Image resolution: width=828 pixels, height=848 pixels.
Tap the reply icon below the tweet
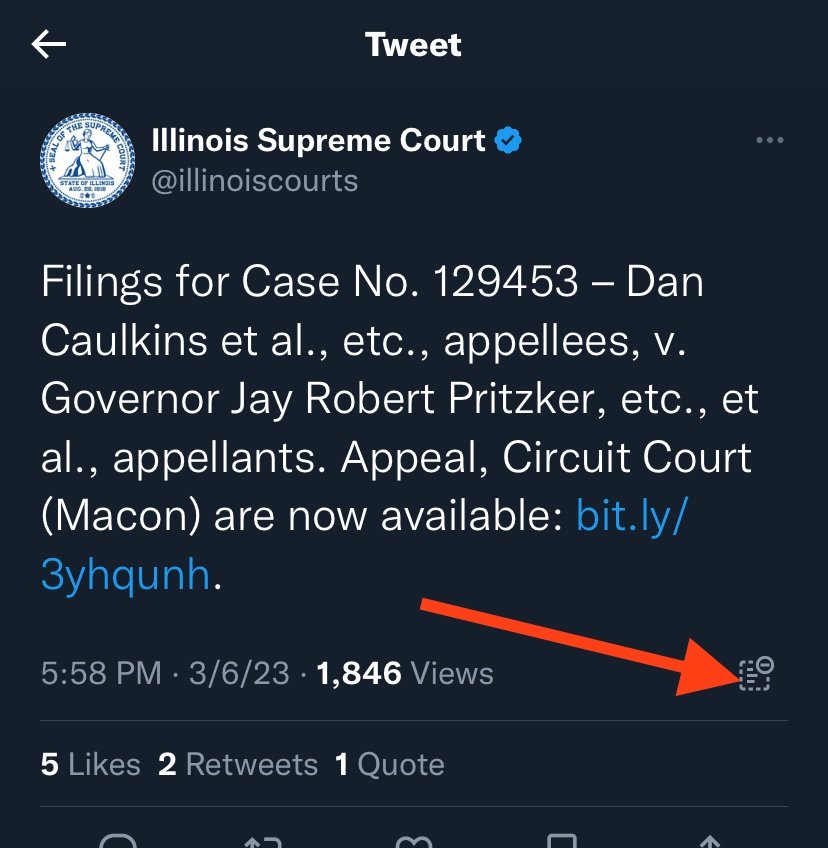click(118, 841)
